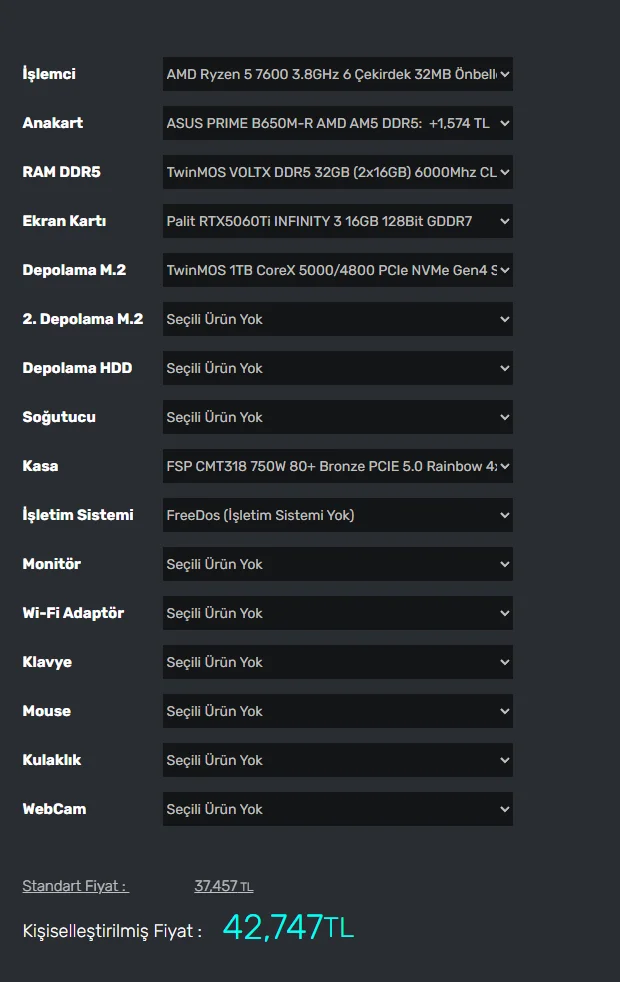Open the Soğutucu cooler dropdown
620x982 pixels.
[x=338, y=417]
